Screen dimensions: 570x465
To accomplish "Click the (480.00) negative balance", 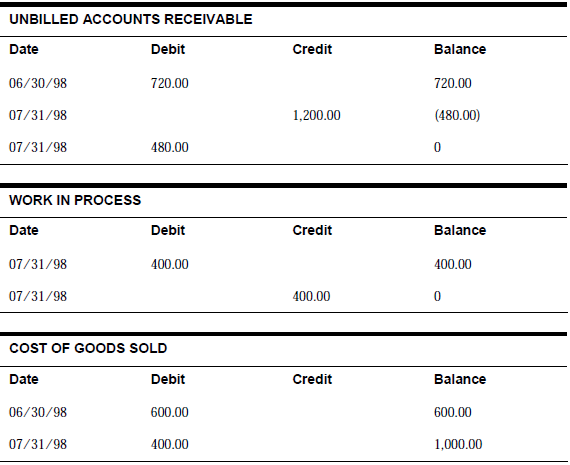I will (x=457, y=116).
